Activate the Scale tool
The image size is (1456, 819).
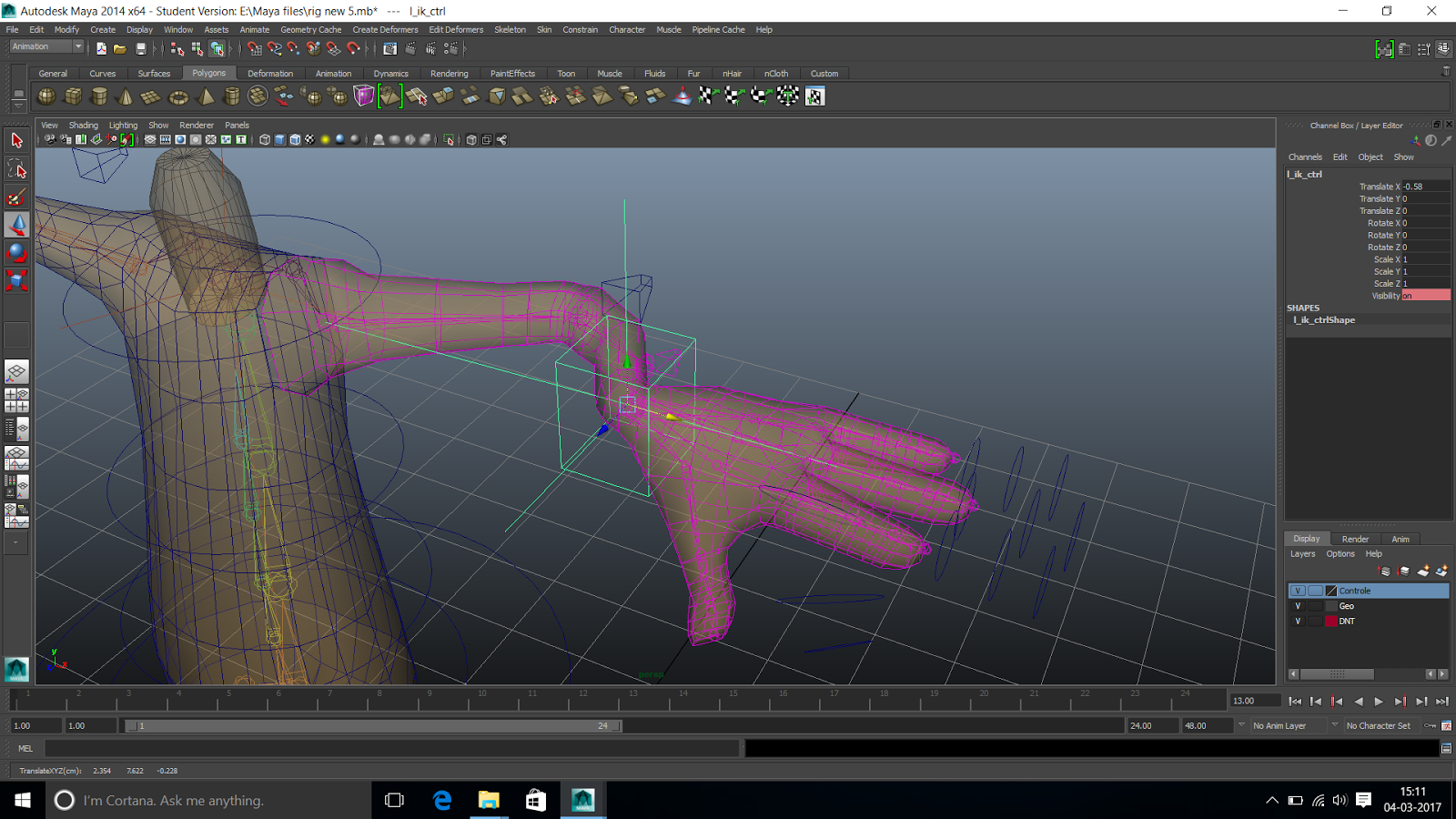click(15, 281)
